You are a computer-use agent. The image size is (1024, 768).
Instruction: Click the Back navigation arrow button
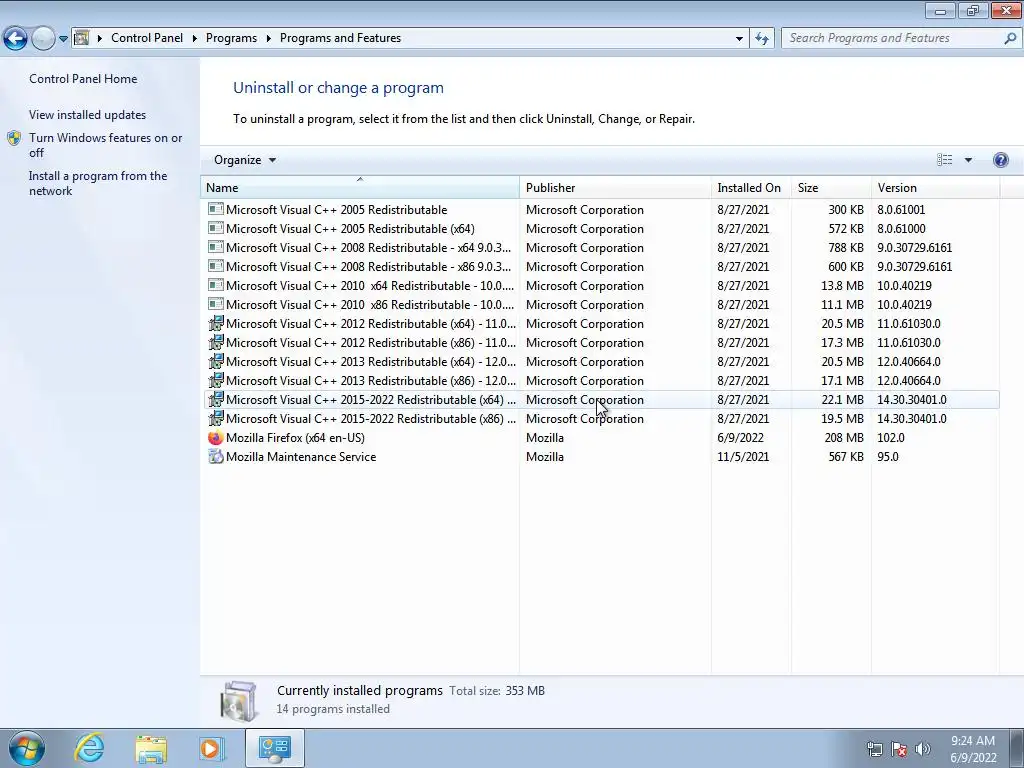tap(16, 39)
